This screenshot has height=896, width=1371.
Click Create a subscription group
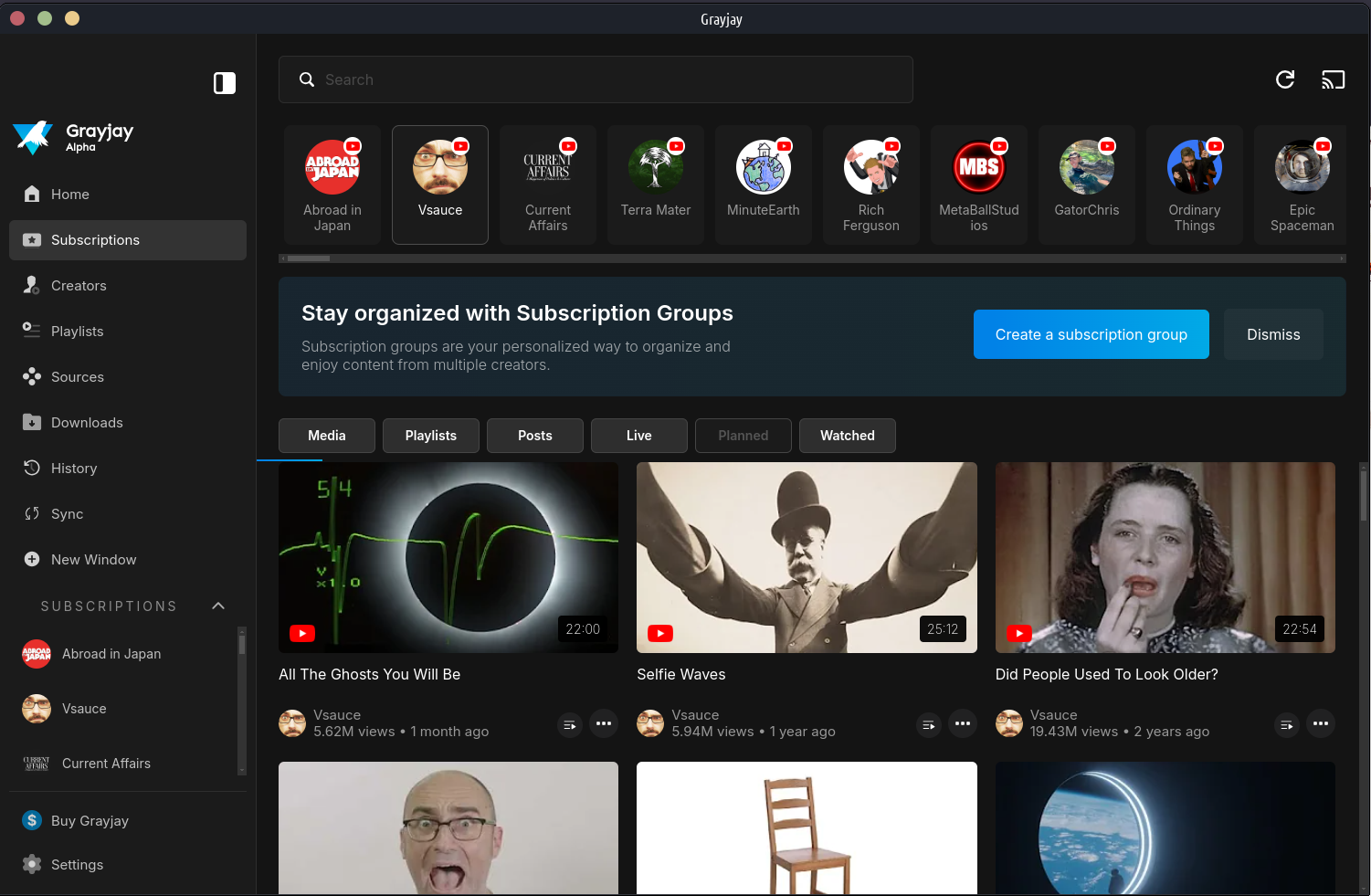[x=1091, y=334]
